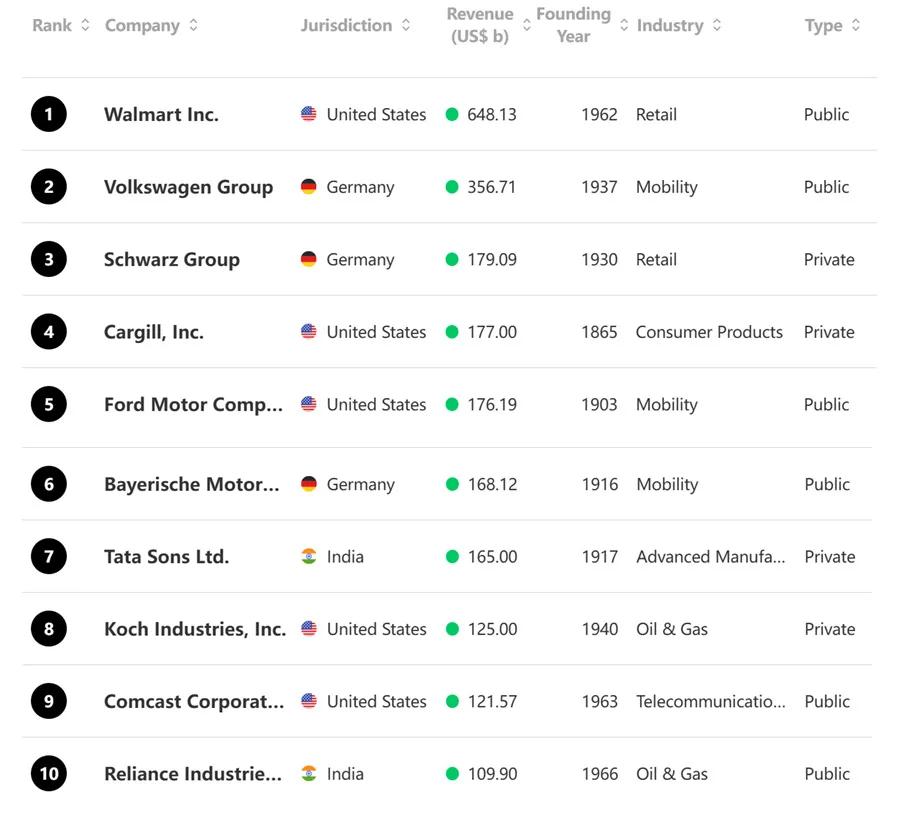The image size is (900, 835).
Task: Click the green status dot beside 125.00
Action: [x=452, y=629]
